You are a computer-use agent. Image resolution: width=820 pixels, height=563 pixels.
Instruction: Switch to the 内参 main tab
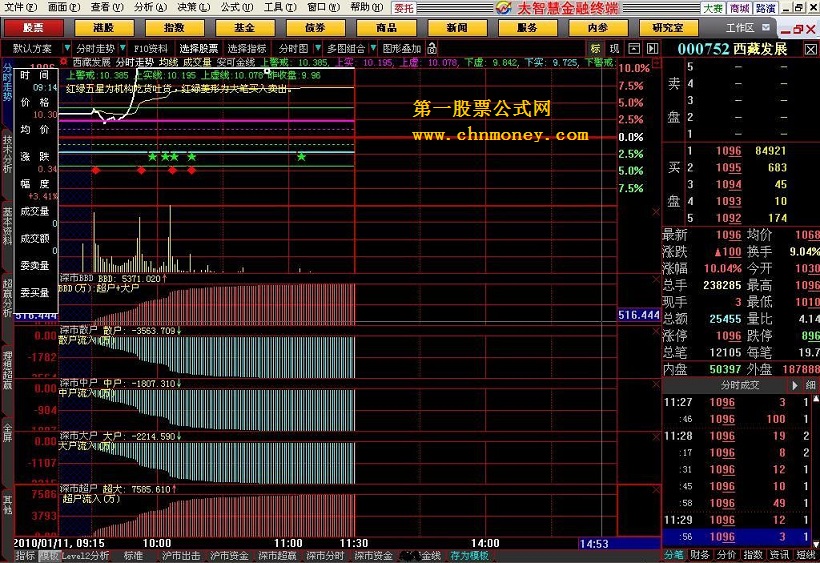pos(598,28)
